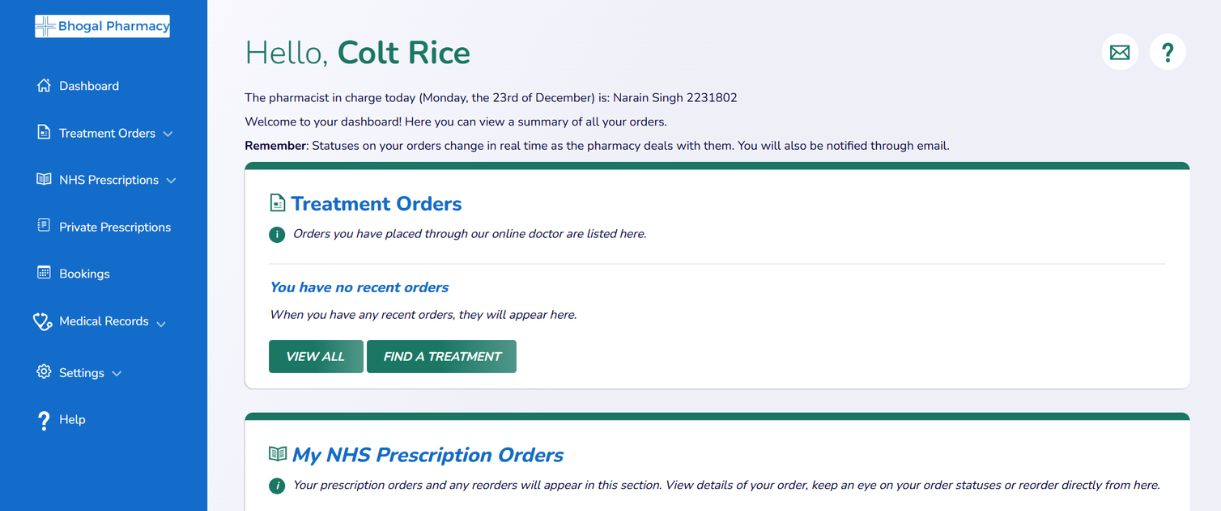Click the Treatment Orders info icon
The width and height of the screenshot is (1221, 511).
tap(277, 234)
